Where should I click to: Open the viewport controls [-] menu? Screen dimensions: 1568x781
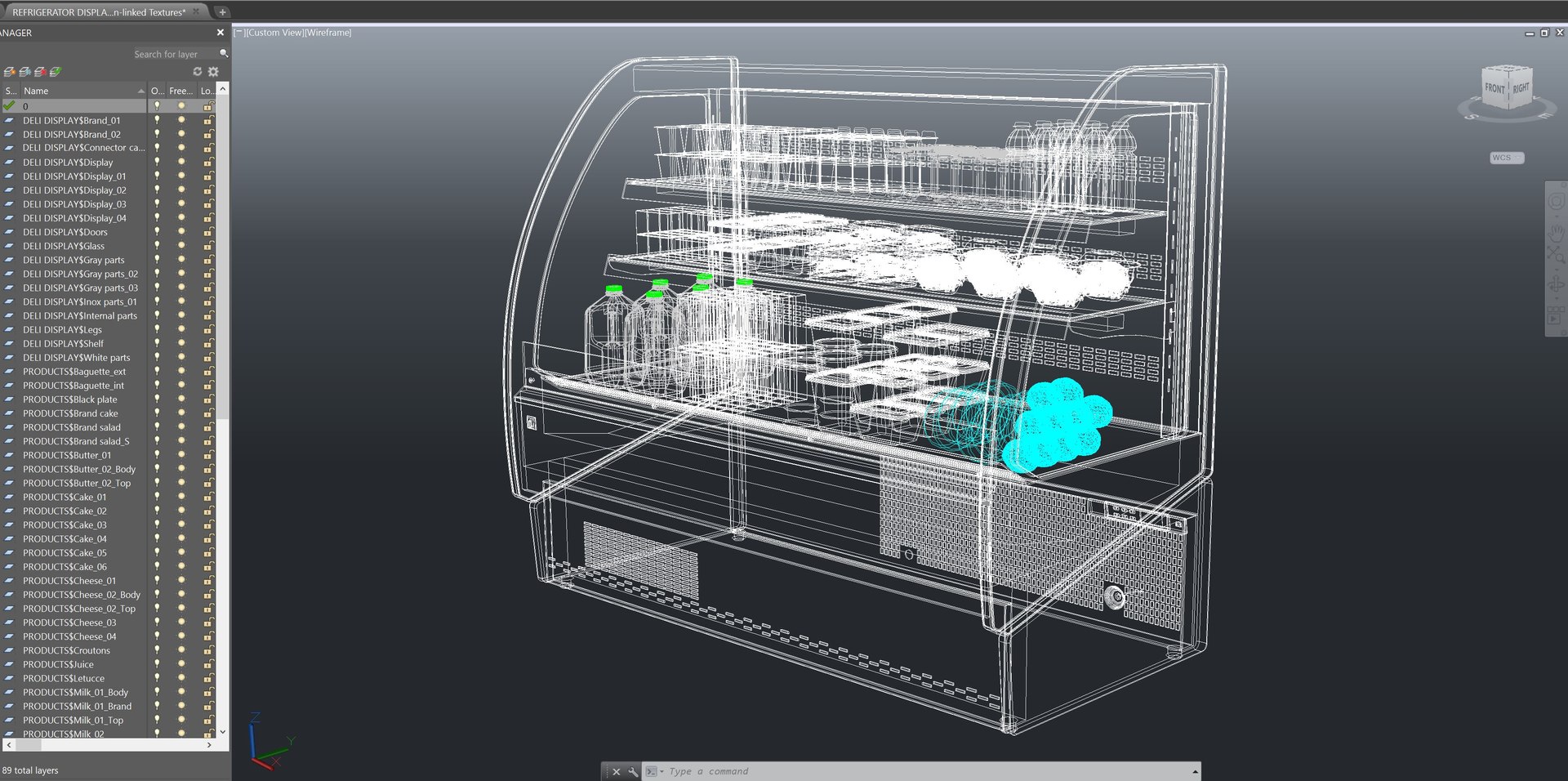coord(238,33)
